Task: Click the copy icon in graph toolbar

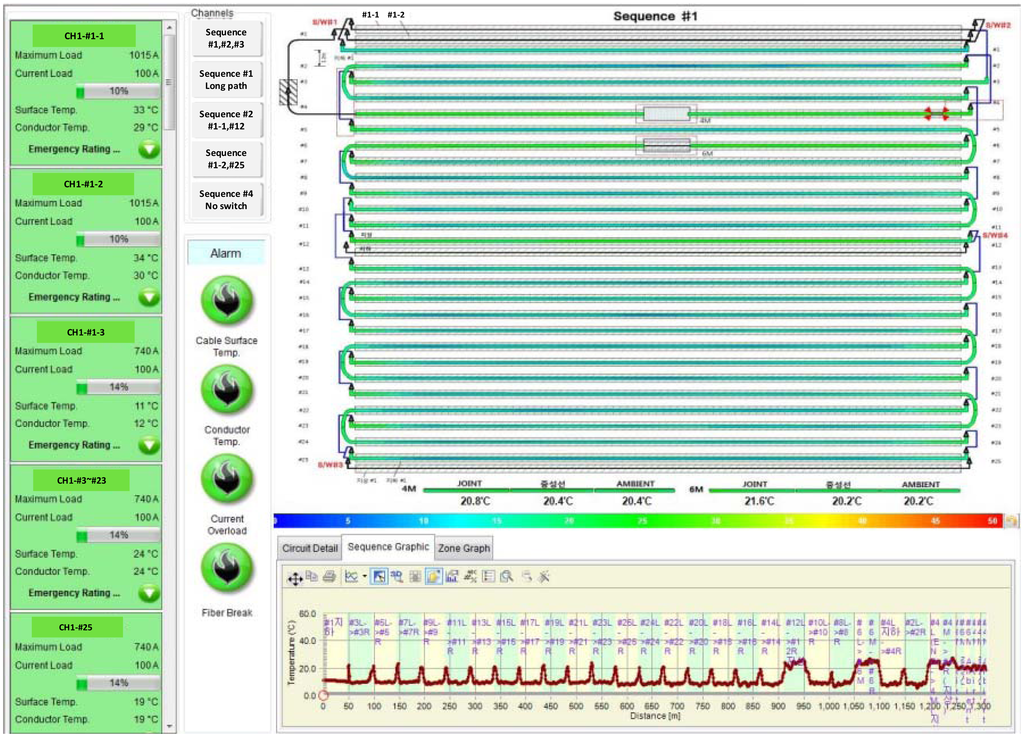Action: (312, 577)
